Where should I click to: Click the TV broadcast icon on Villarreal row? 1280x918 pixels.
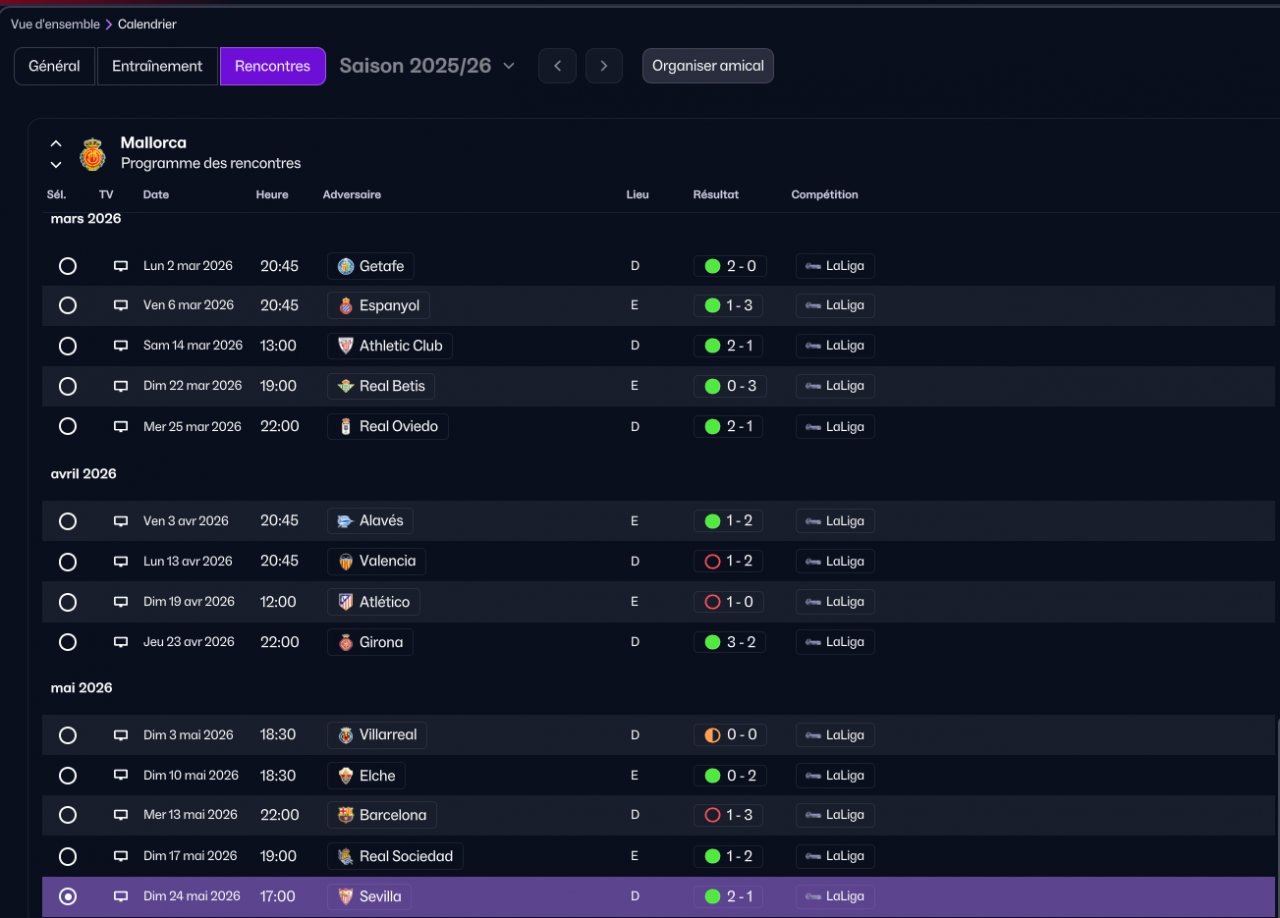121,735
